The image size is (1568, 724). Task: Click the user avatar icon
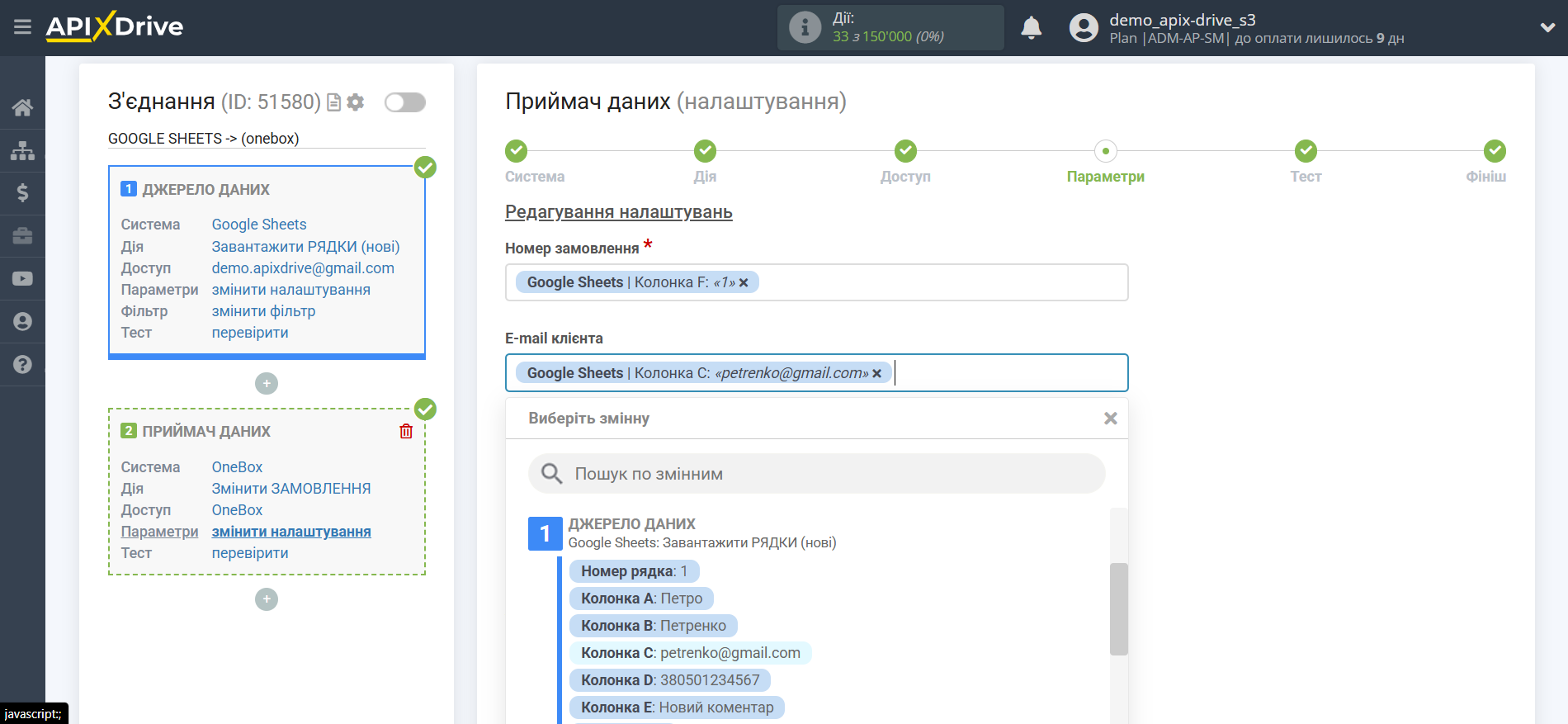click(x=1084, y=27)
